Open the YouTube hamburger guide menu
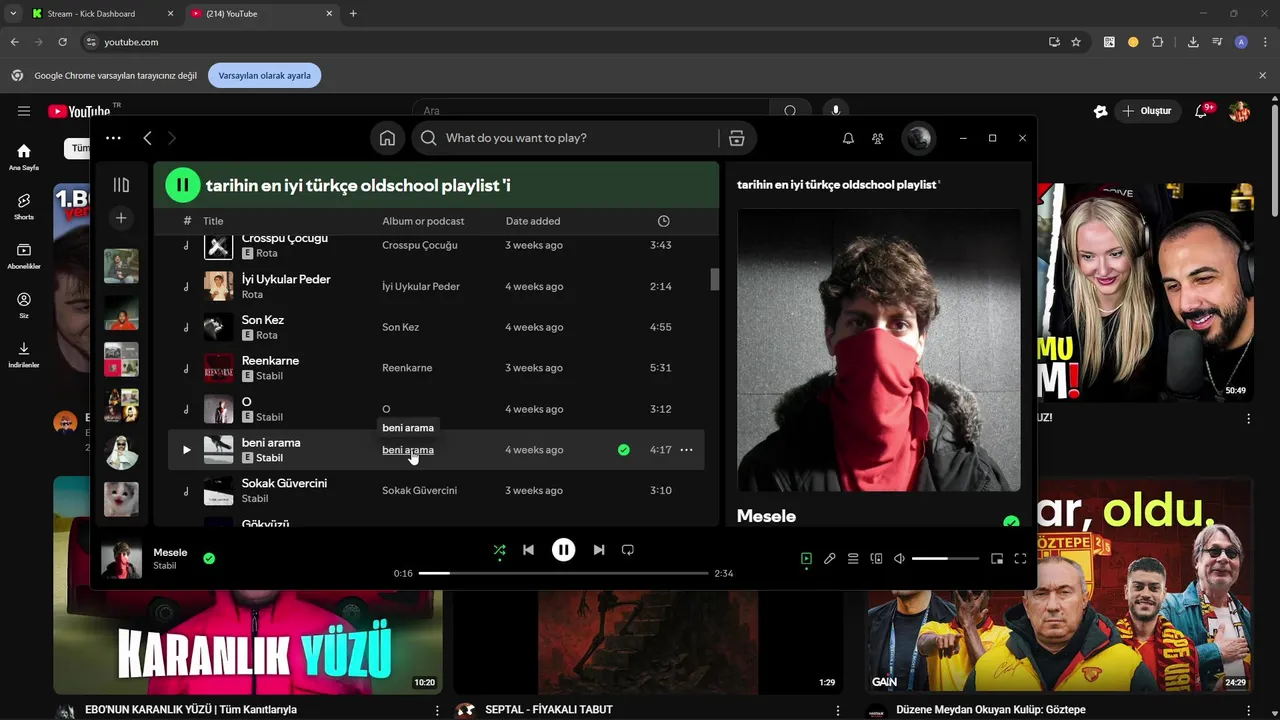 pyautogui.click(x=24, y=111)
